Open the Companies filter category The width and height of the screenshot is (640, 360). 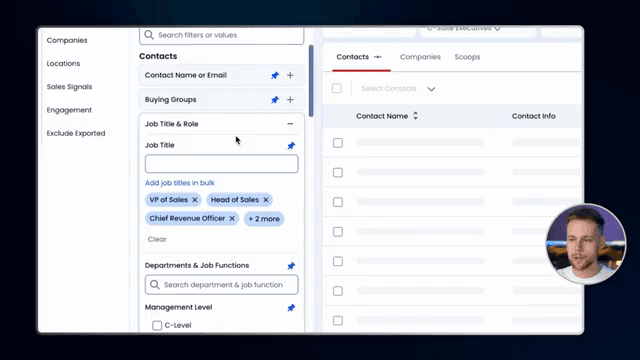pyautogui.click(x=67, y=40)
